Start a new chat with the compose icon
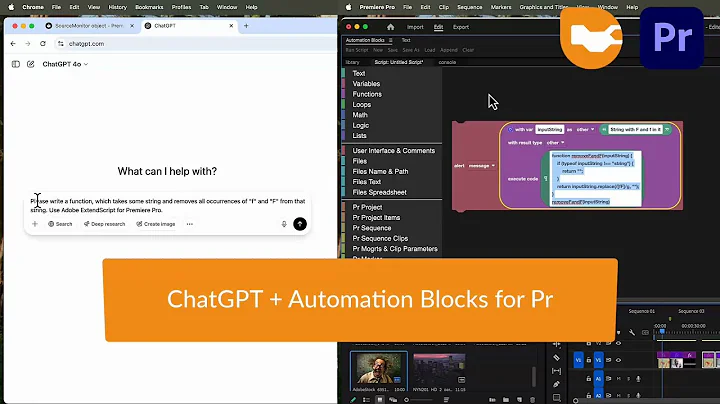The width and height of the screenshot is (720, 404). pyautogui.click(x=31, y=64)
